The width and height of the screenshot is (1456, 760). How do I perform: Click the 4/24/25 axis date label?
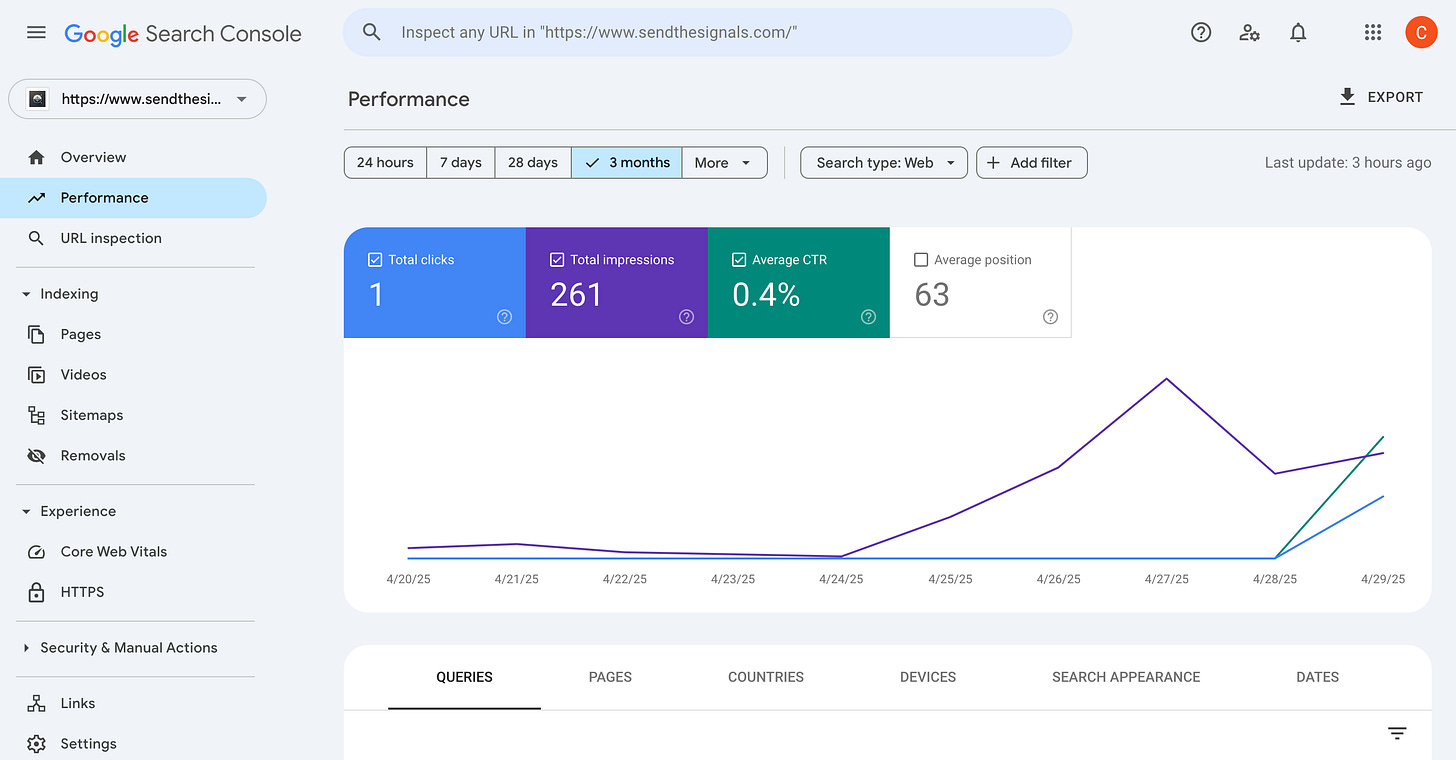[x=841, y=579]
